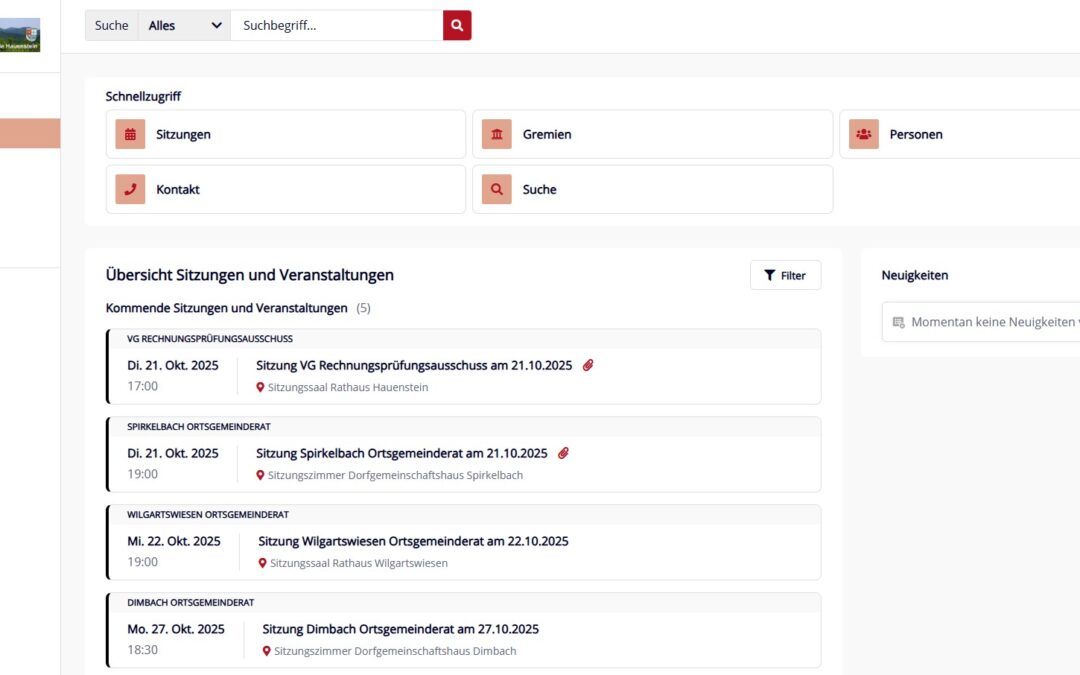This screenshot has height=675, width=1080.
Task: Open the Sitzungen calendar icon shortcut
Action: point(130,134)
